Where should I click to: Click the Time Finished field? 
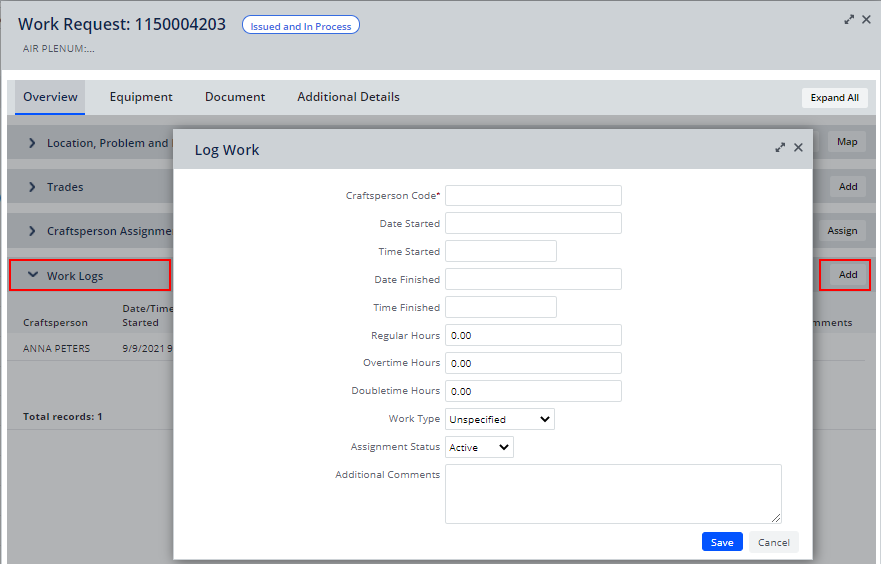point(501,307)
